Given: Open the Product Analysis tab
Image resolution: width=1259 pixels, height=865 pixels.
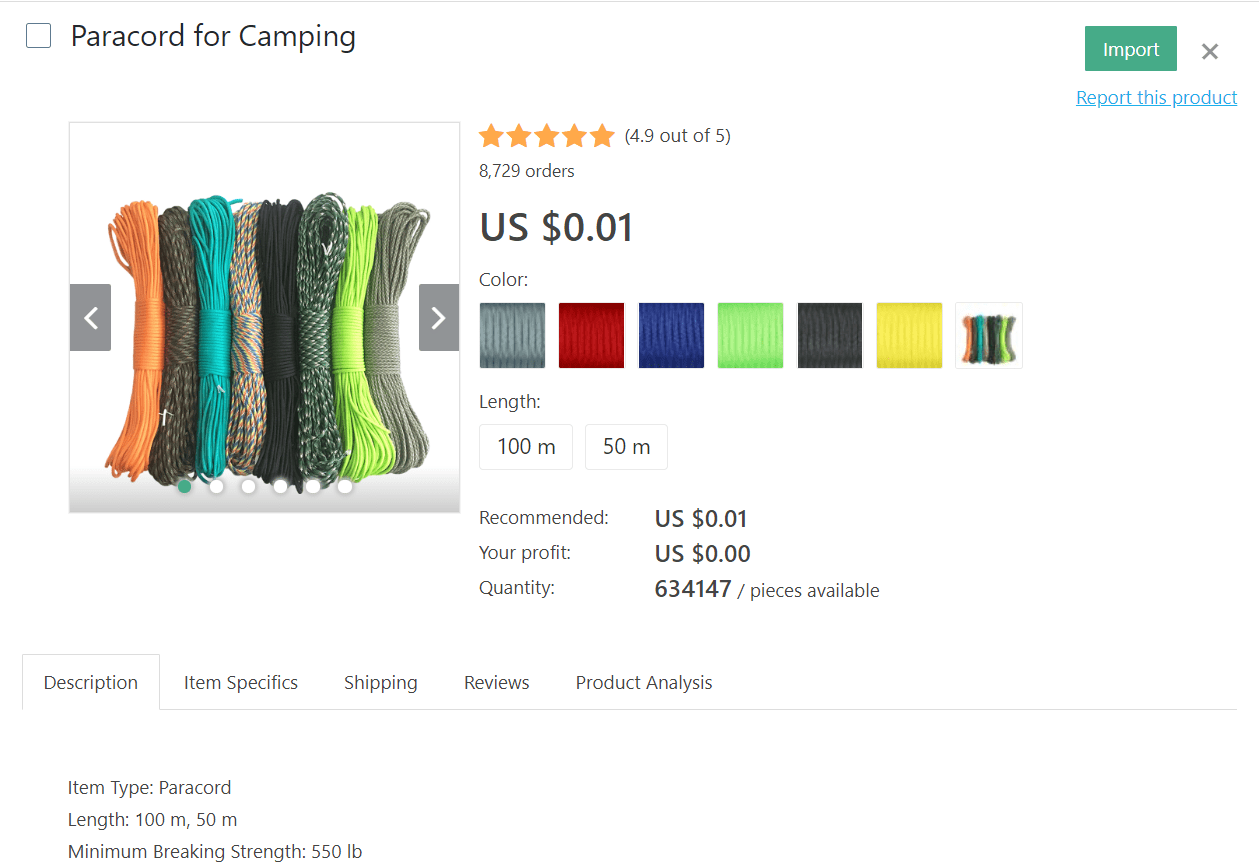Looking at the screenshot, I should tap(644, 683).
